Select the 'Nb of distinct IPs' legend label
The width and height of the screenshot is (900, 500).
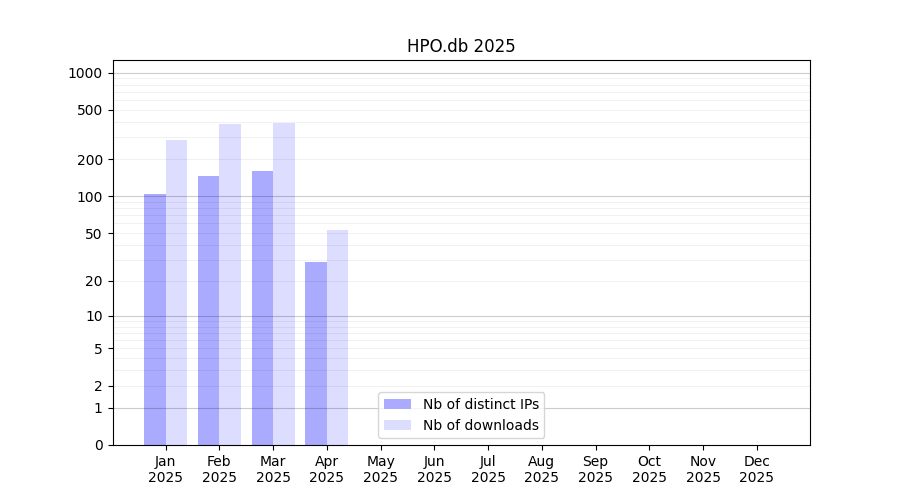click(480, 404)
